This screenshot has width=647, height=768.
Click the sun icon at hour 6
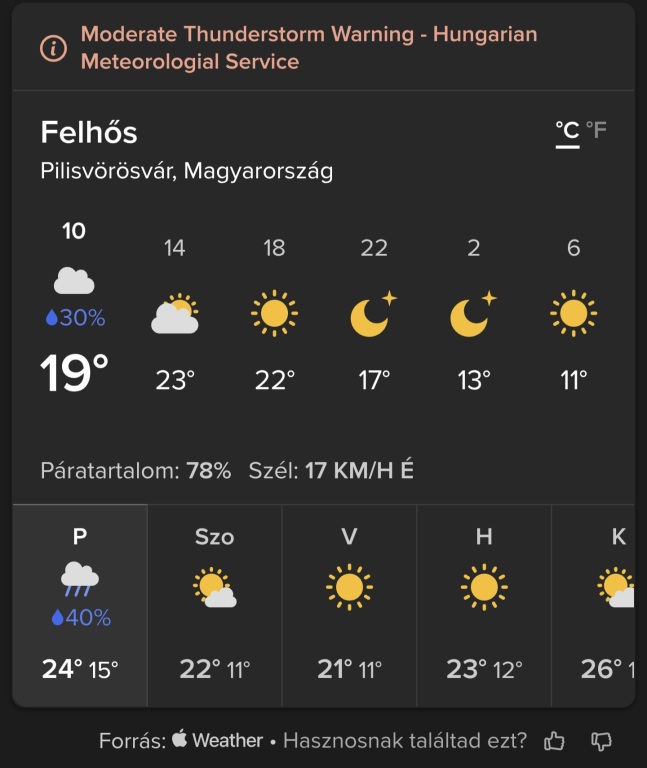click(573, 314)
